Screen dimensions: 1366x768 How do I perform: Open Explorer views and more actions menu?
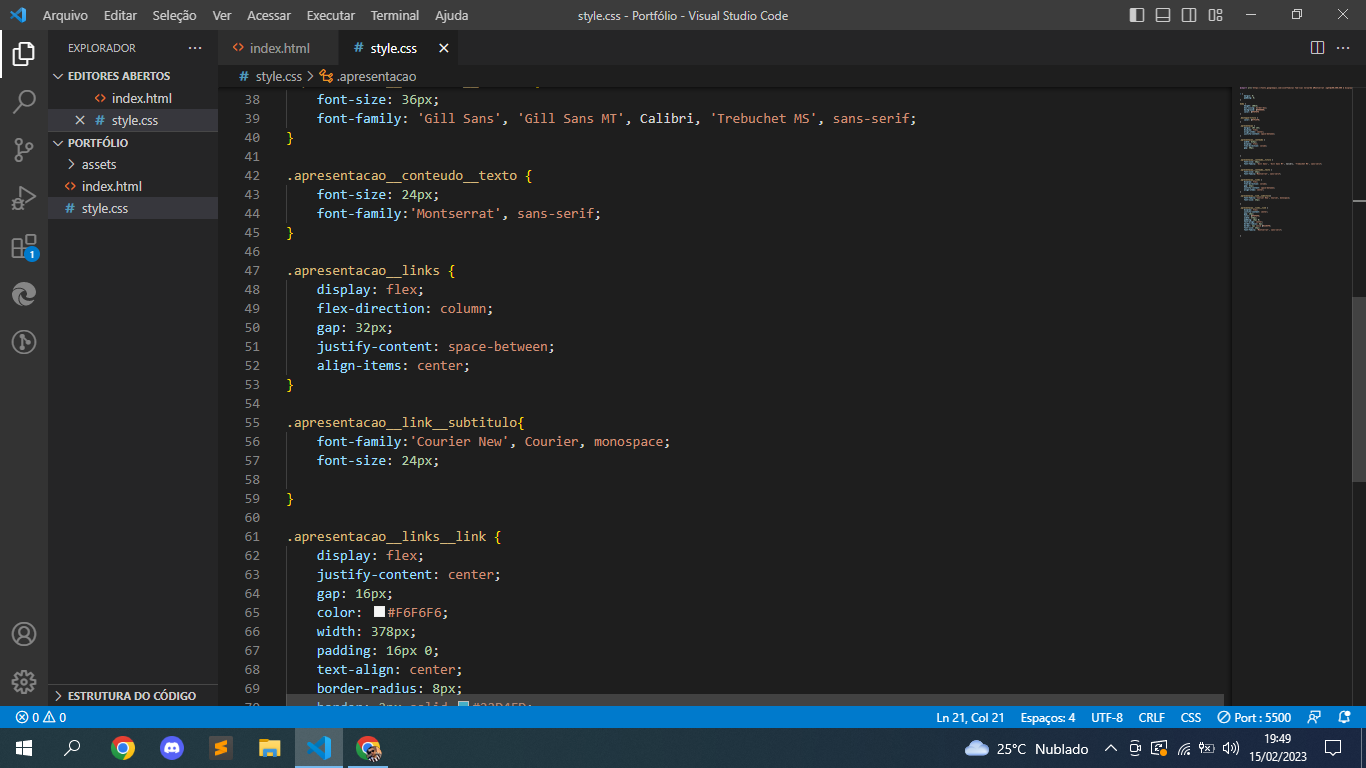pyautogui.click(x=195, y=48)
